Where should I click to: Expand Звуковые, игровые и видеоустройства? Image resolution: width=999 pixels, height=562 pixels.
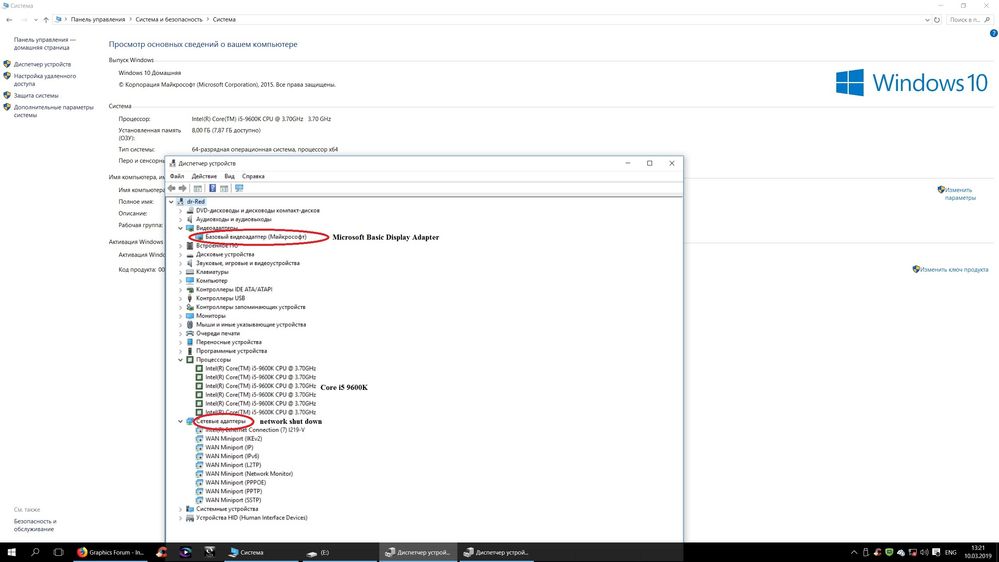pyautogui.click(x=180, y=263)
